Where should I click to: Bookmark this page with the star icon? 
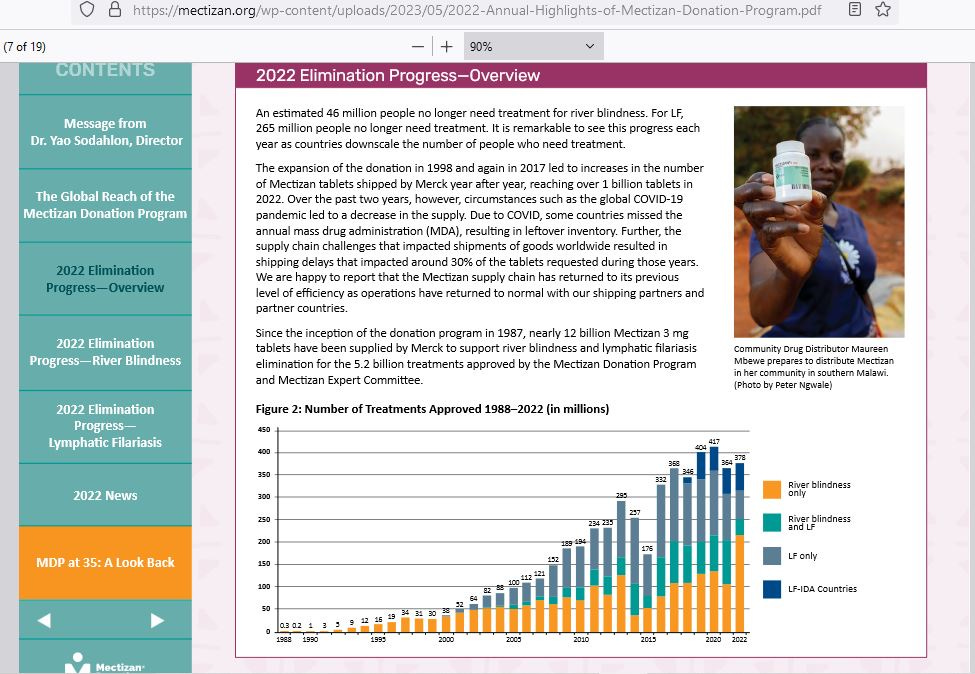[x=883, y=9]
